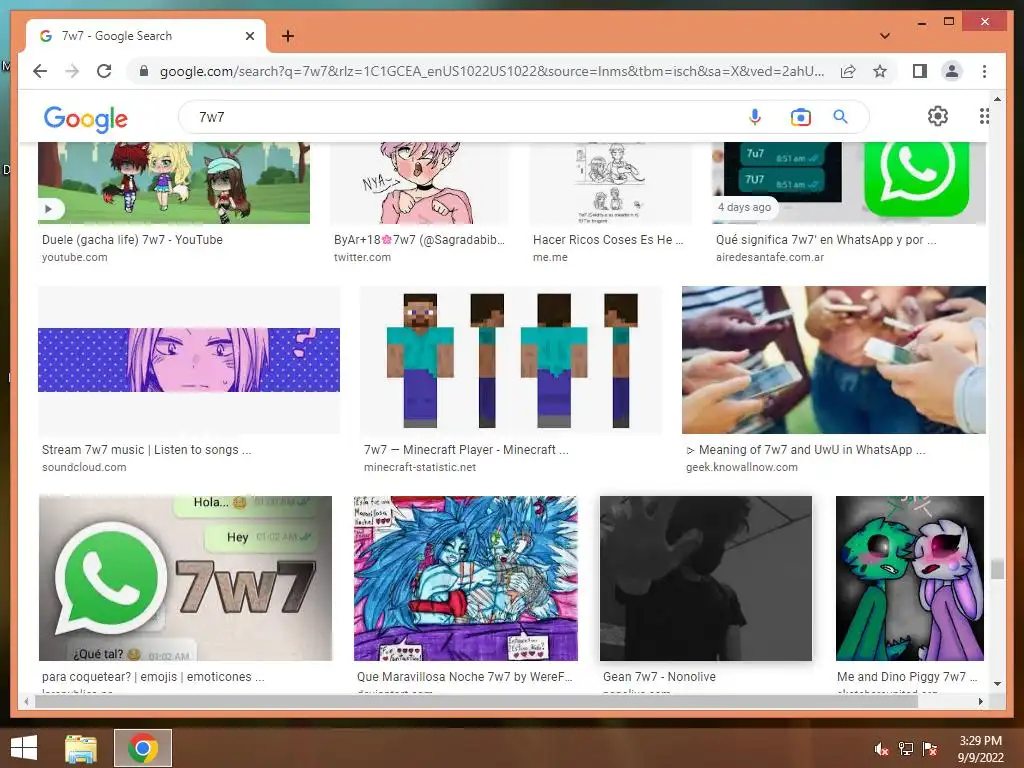
Task: Open para coquetear? emojis emoticones link
Action: (153, 677)
